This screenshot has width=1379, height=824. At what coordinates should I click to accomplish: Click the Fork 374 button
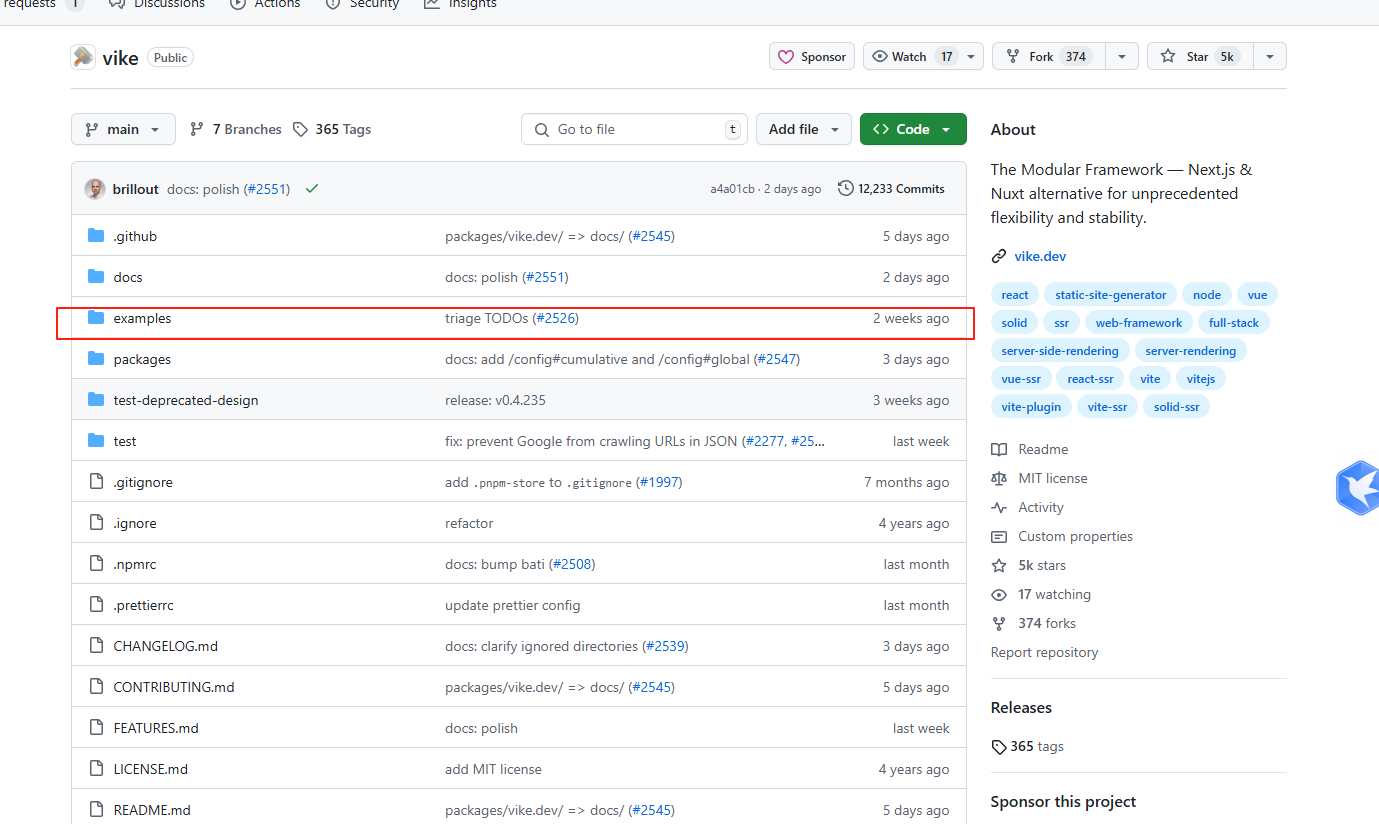pyautogui.click(x=1048, y=57)
